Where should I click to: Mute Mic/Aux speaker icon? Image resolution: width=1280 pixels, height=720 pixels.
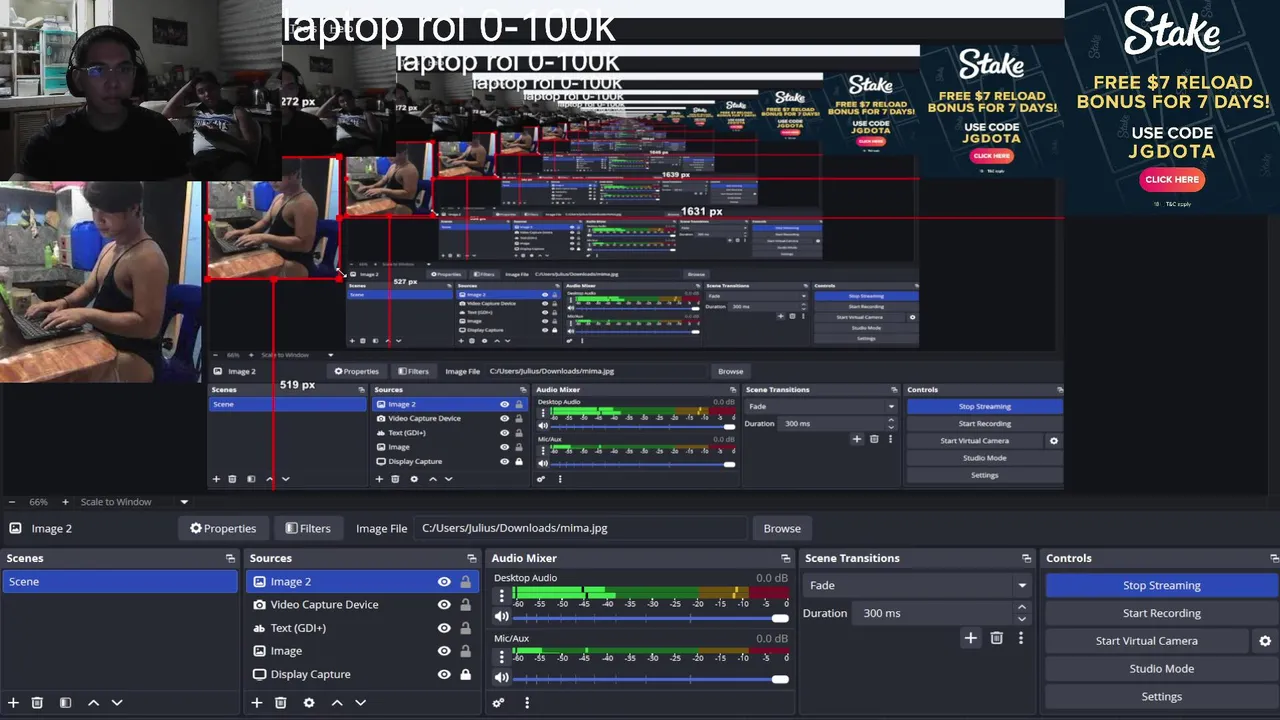(x=501, y=677)
